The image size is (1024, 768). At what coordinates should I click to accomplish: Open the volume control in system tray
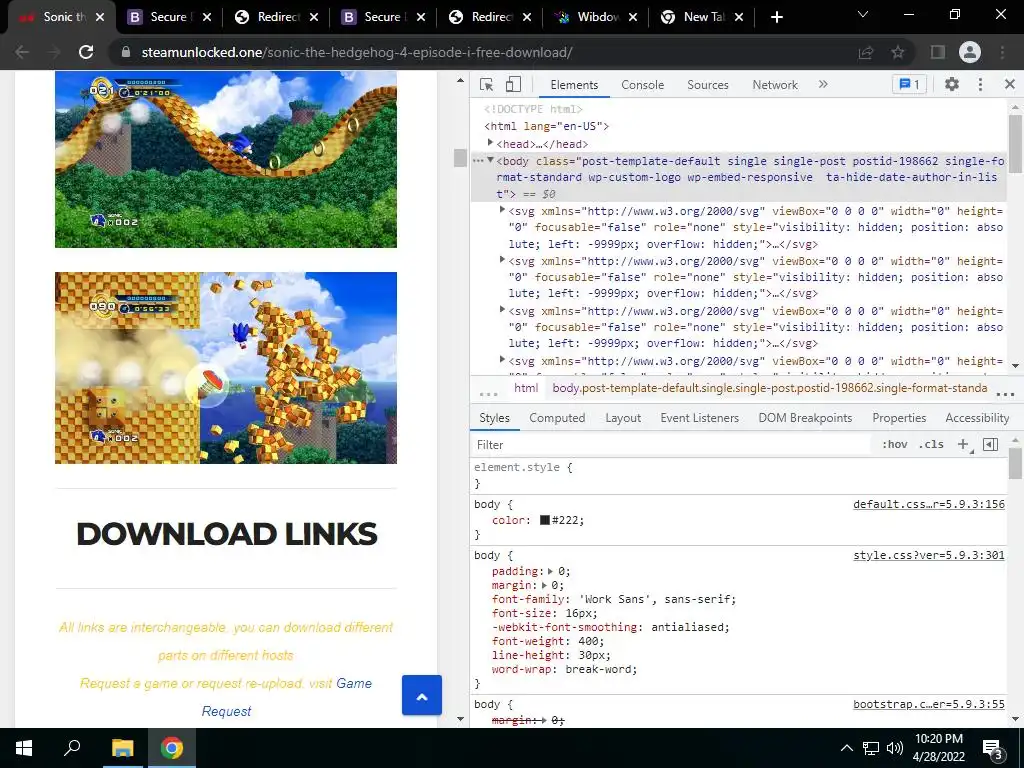895,748
